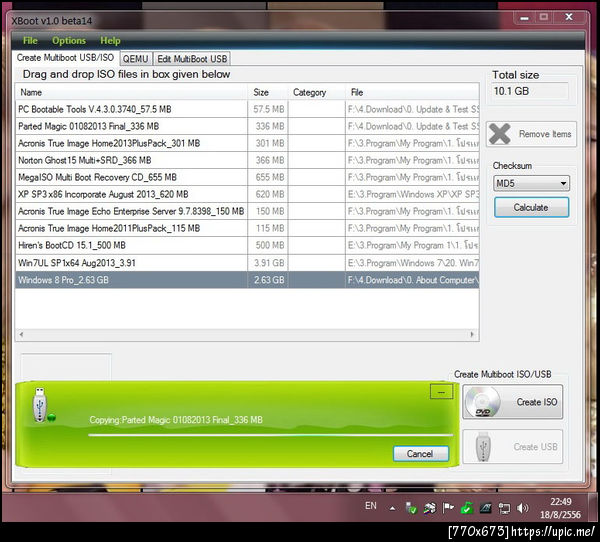Click the File column header
The height and width of the screenshot is (542, 600).
[412, 92]
